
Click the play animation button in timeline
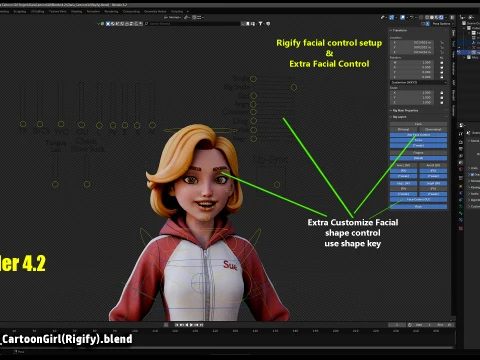(x=191, y=325)
